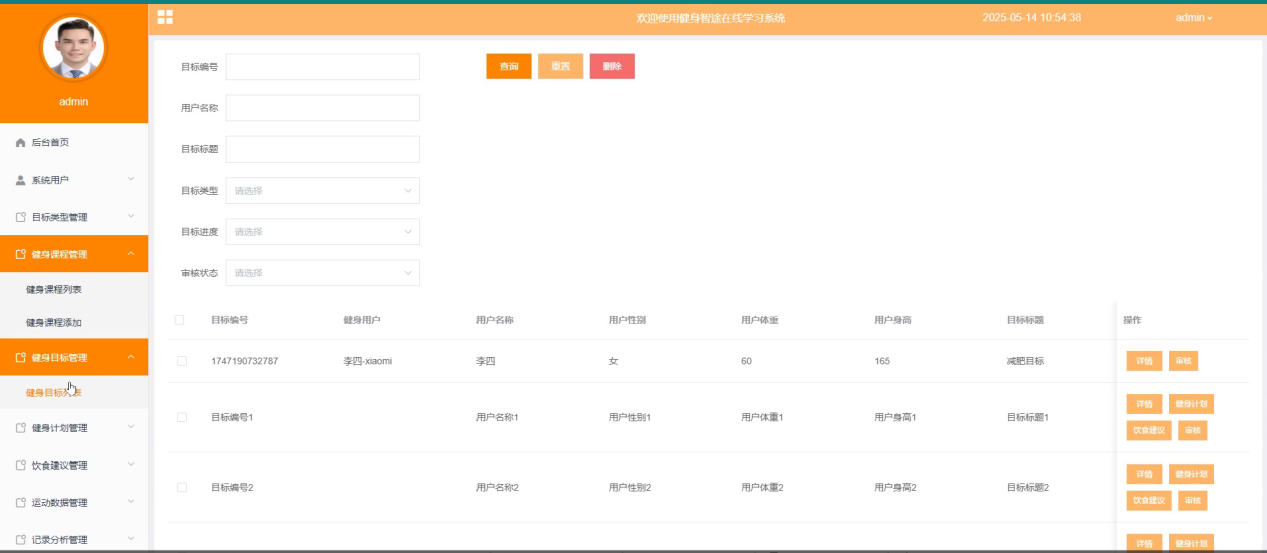
Task: Open the 目标类型 select dropdown
Action: pos(323,190)
